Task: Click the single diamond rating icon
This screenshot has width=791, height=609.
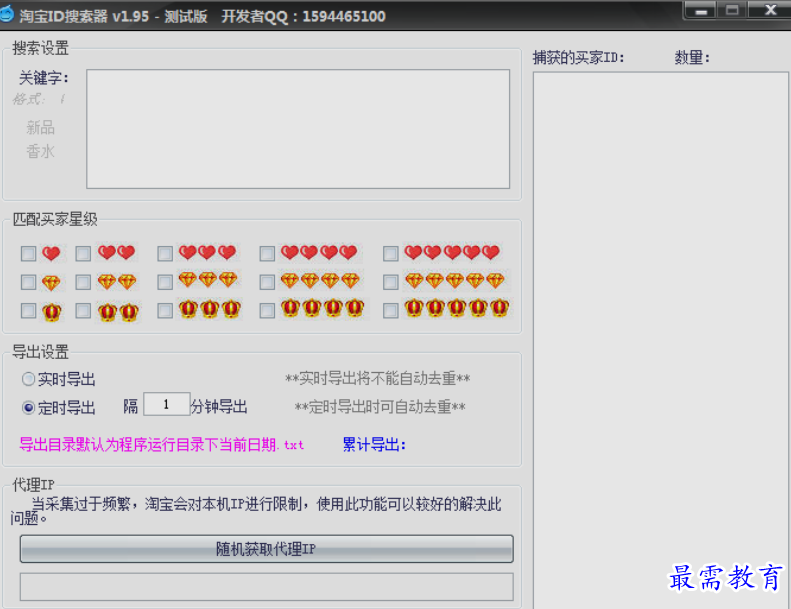Action: (x=51, y=283)
